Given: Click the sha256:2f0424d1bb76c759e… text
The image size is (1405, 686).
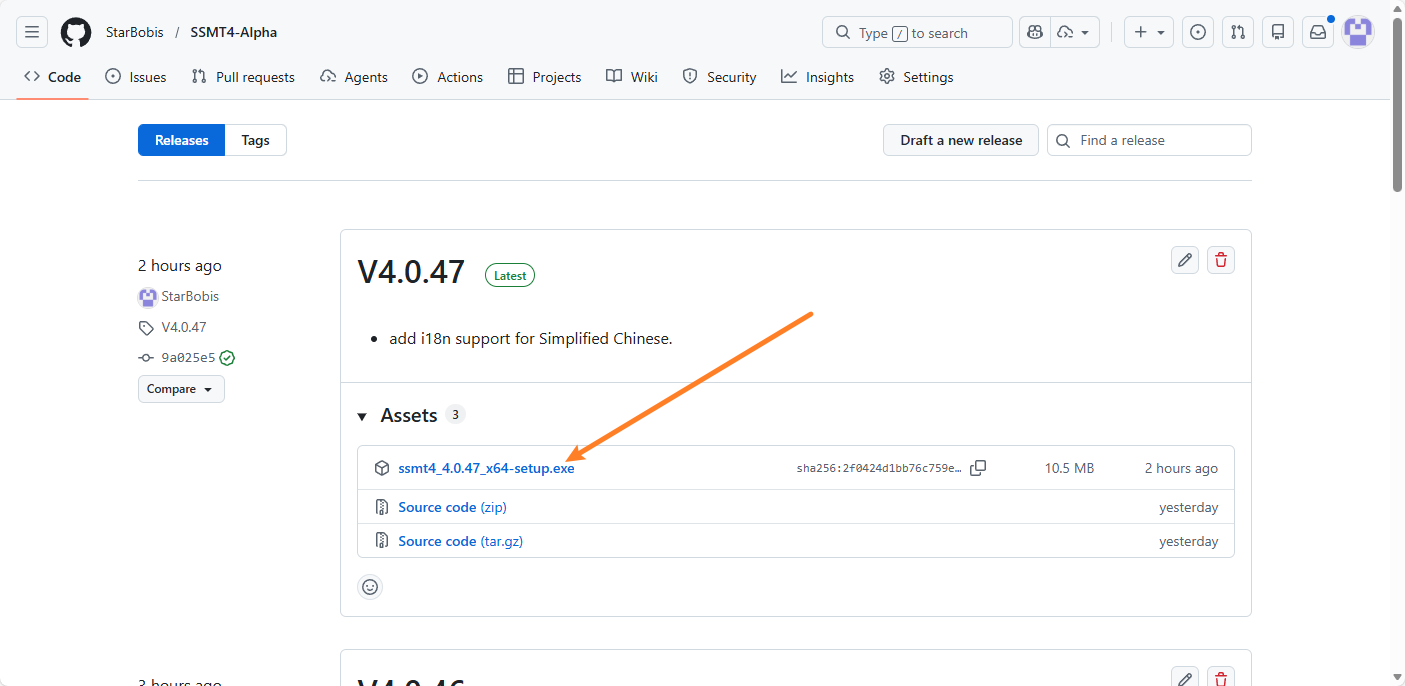Looking at the screenshot, I should coord(879,468).
